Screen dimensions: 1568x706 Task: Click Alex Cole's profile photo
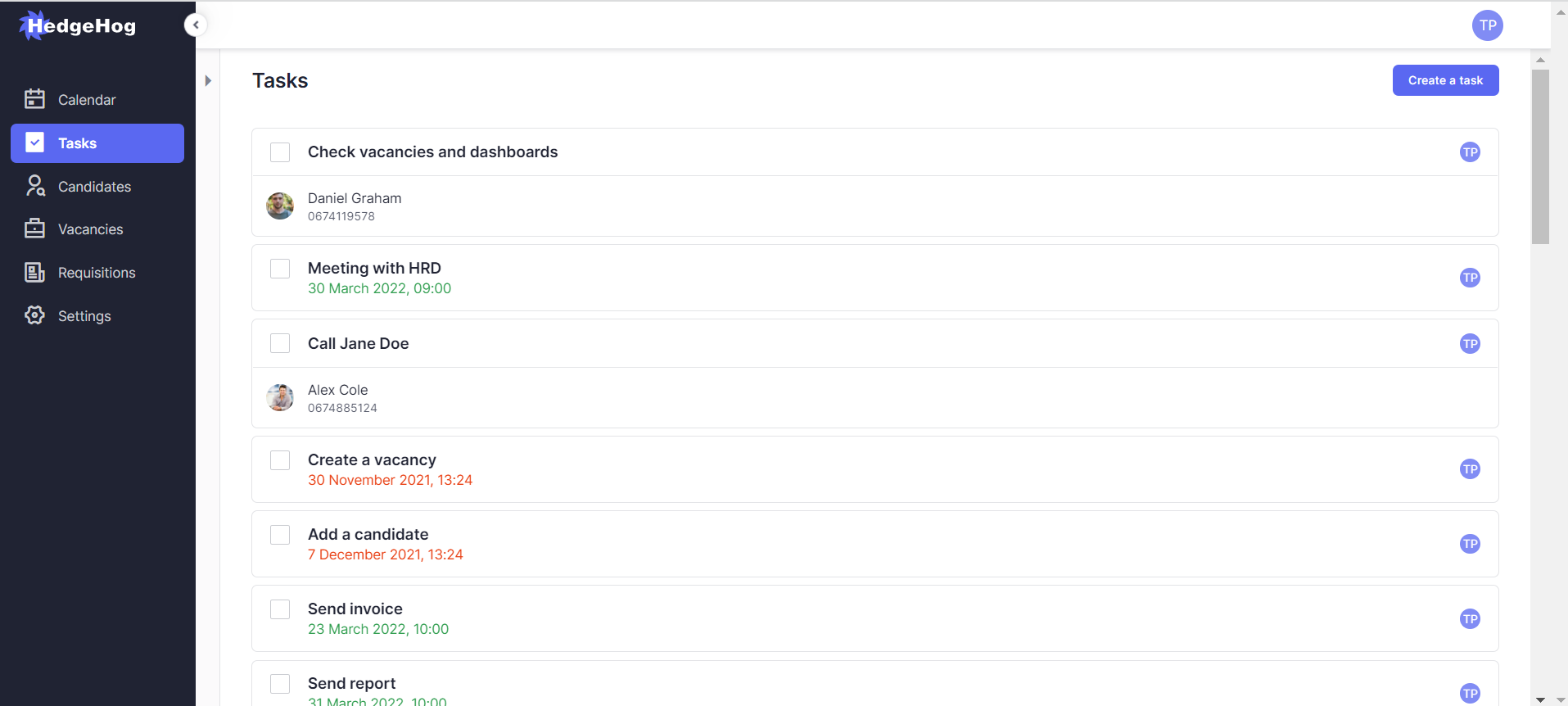[280, 397]
